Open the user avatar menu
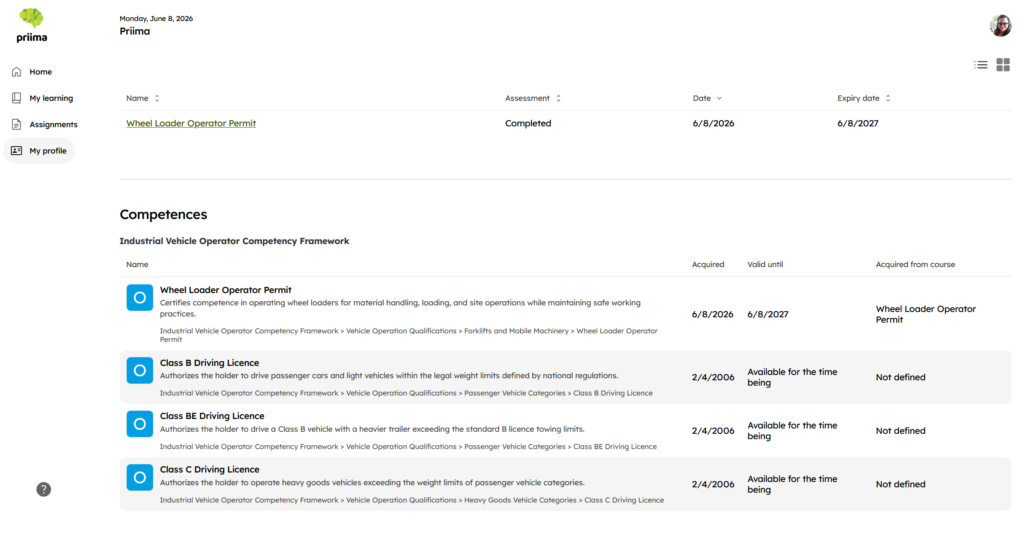This screenshot has width=1024, height=533. tap(1000, 25)
